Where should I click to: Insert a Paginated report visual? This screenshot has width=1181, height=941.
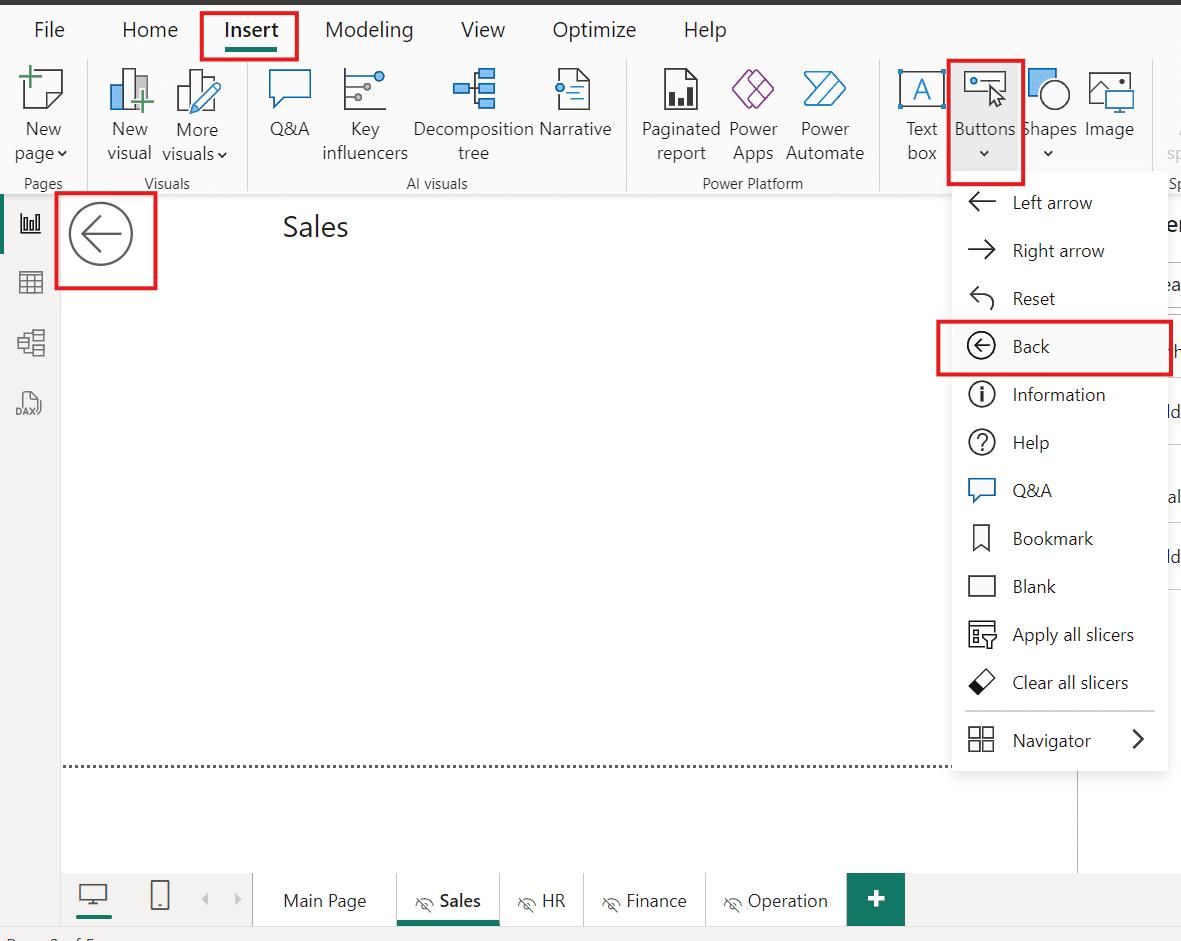tap(680, 92)
